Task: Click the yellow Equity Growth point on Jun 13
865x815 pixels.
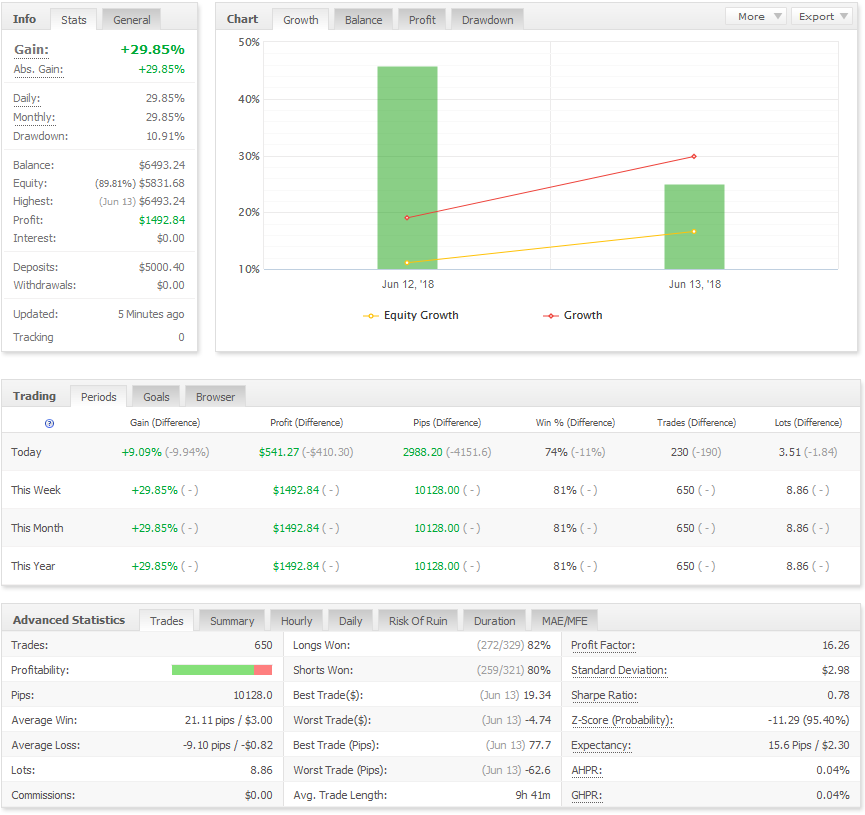Action: (x=694, y=232)
